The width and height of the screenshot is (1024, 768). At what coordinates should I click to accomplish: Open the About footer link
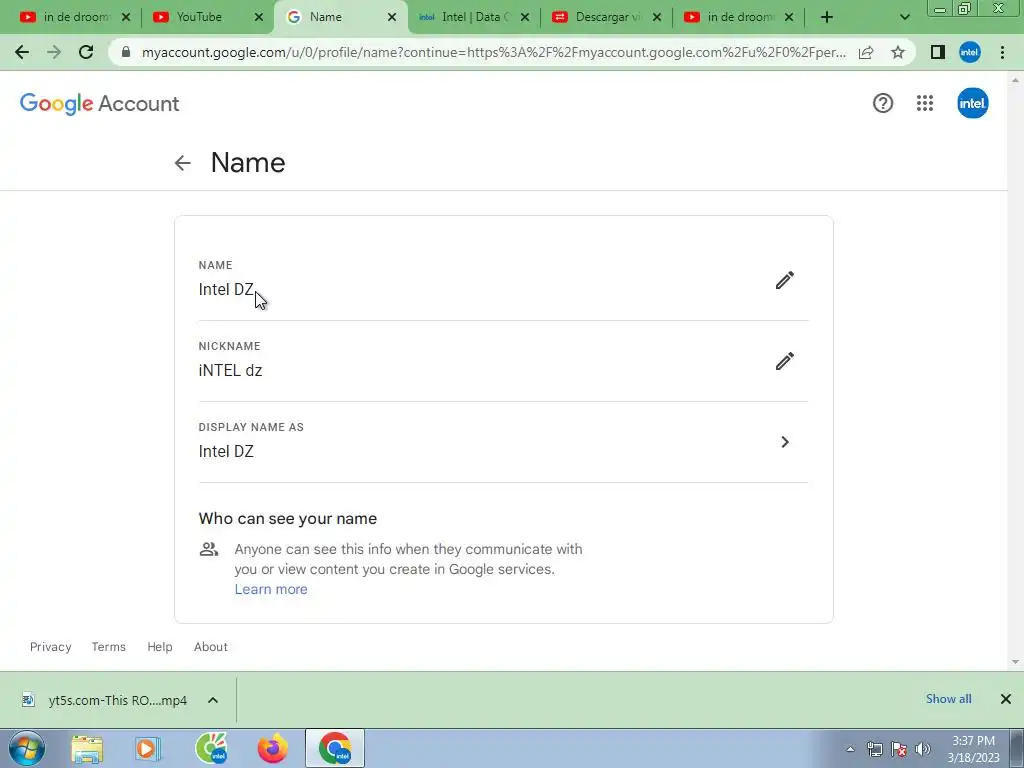pyautogui.click(x=210, y=647)
